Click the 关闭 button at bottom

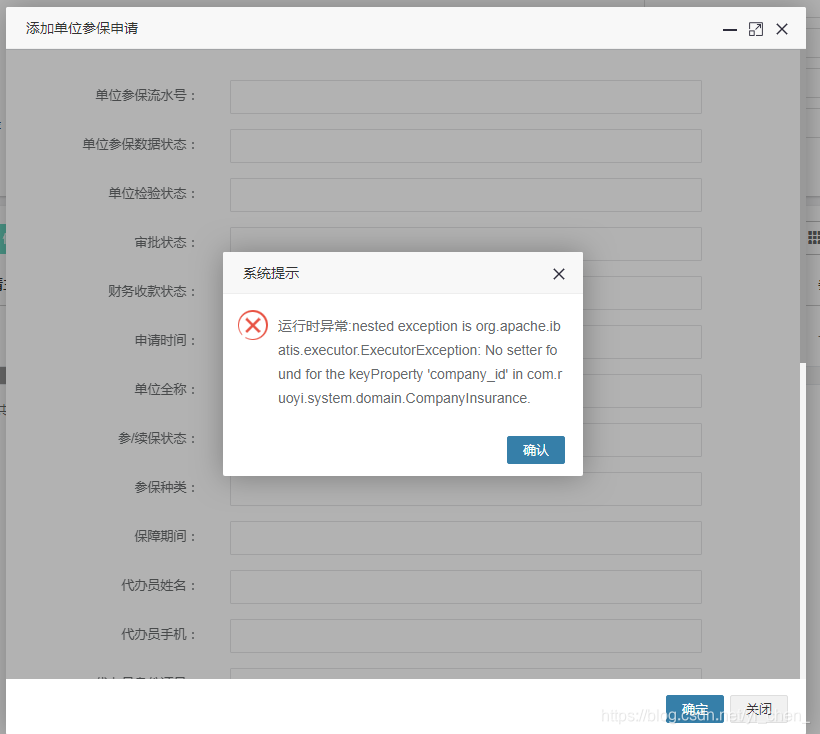[x=759, y=708]
